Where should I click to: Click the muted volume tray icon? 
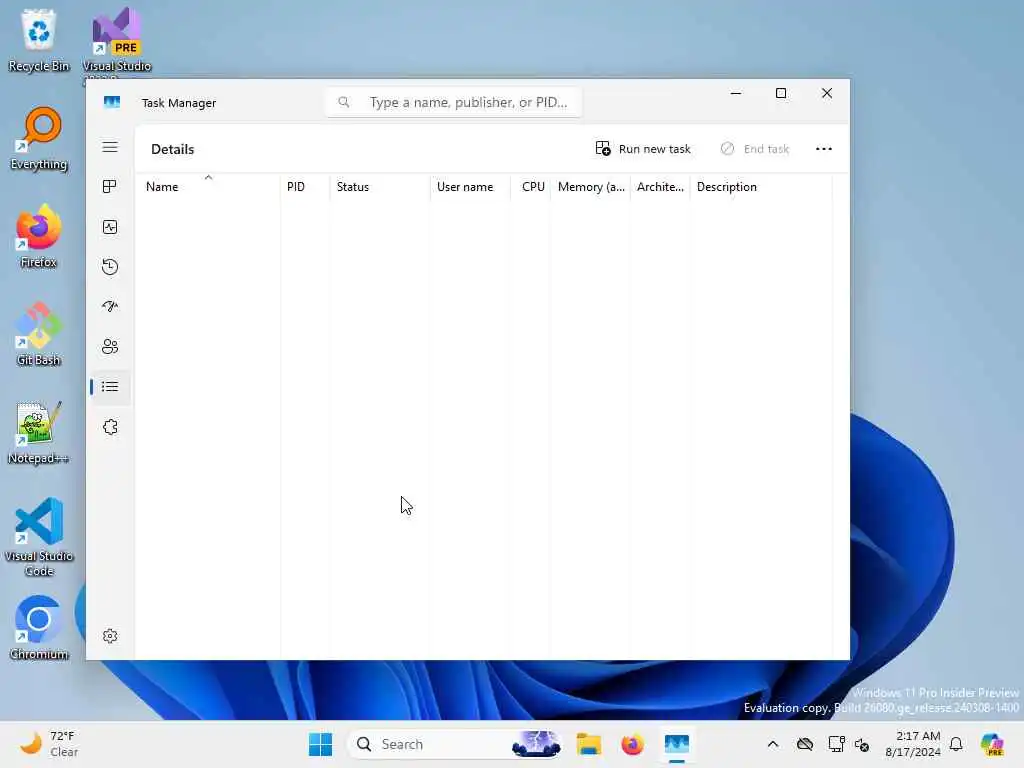click(862, 744)
